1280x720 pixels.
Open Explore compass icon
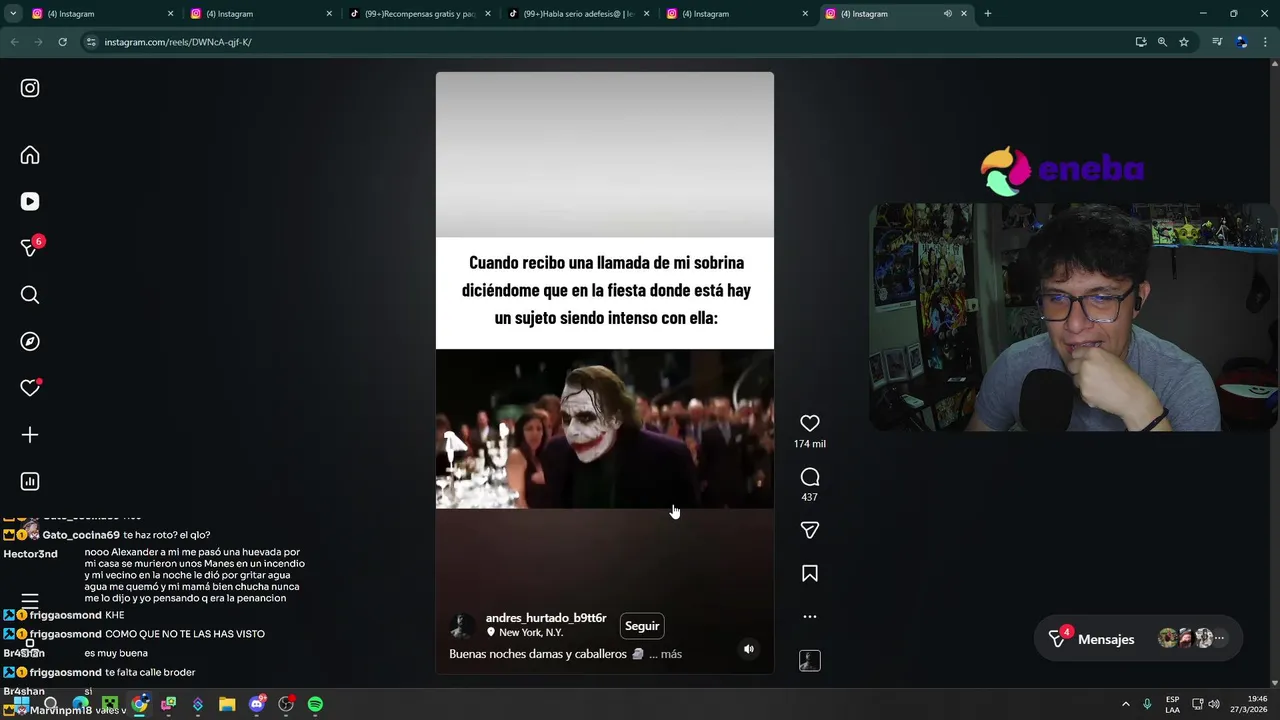click(30, 341)
